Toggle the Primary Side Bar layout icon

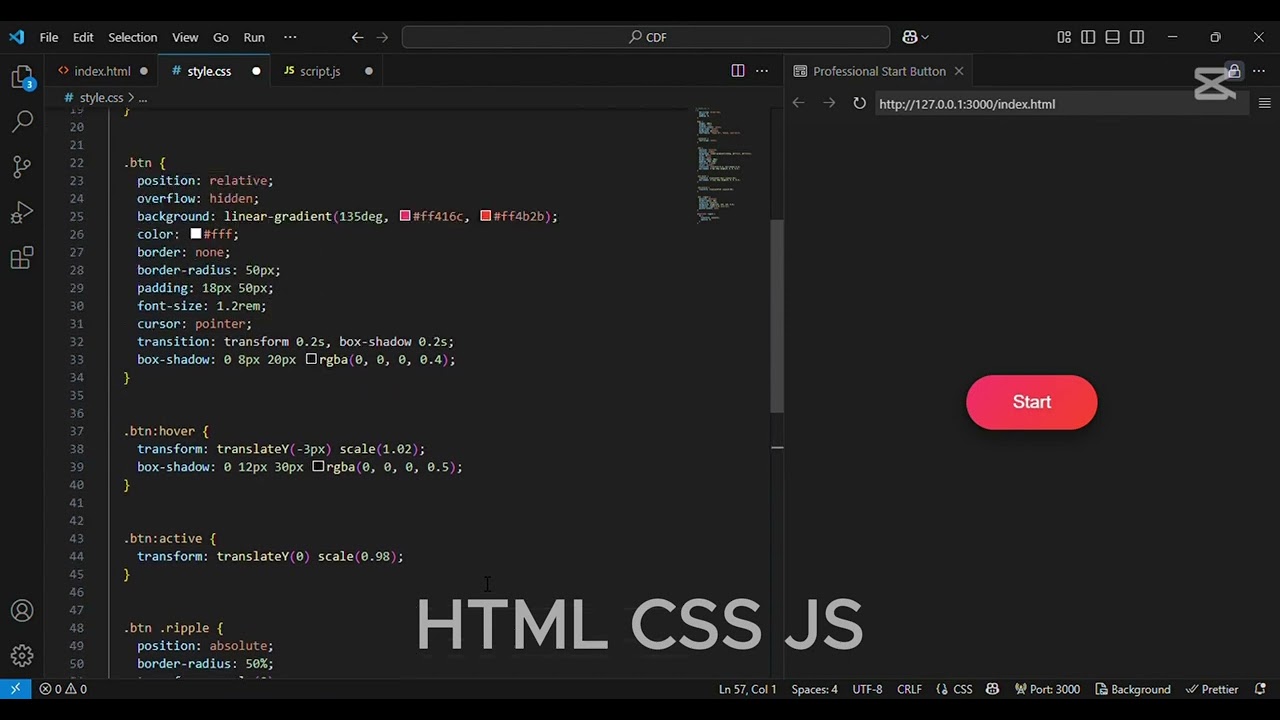point(1088,37)
